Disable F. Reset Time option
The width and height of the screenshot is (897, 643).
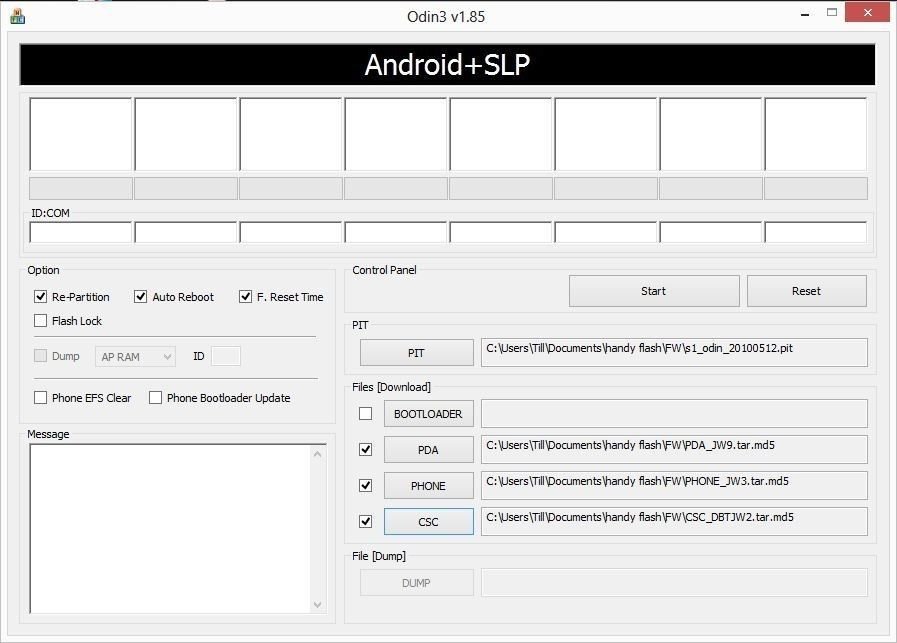point(245,296)
